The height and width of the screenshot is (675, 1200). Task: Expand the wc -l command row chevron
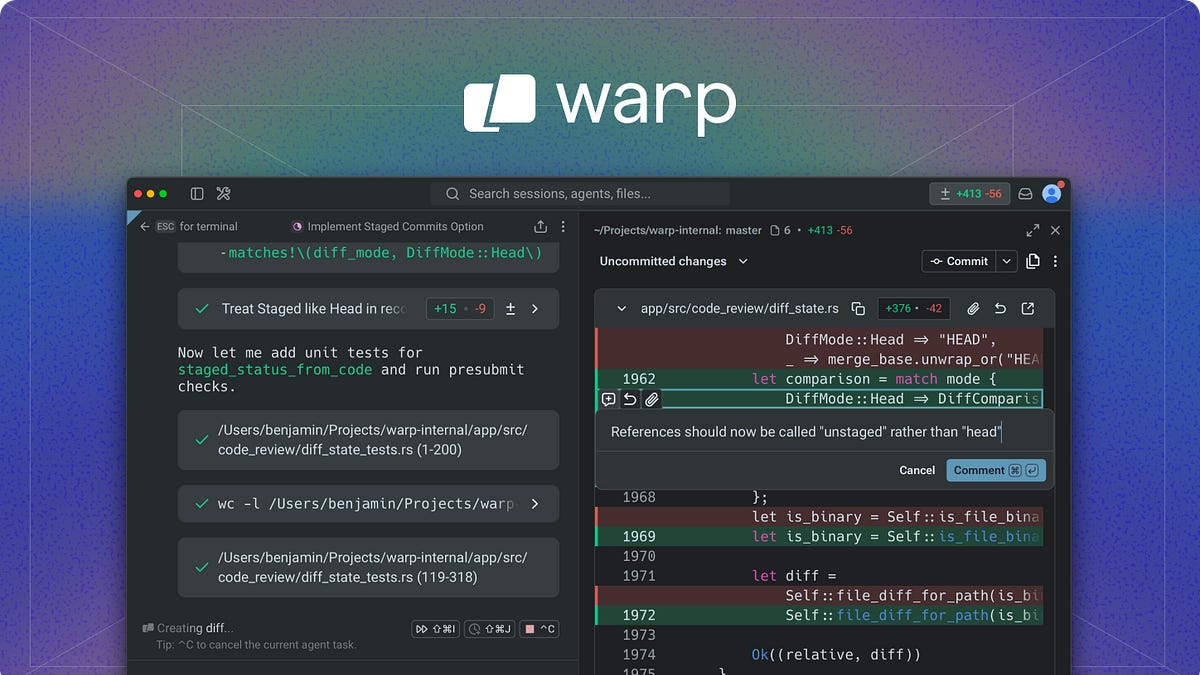click(x=535, y=504)
